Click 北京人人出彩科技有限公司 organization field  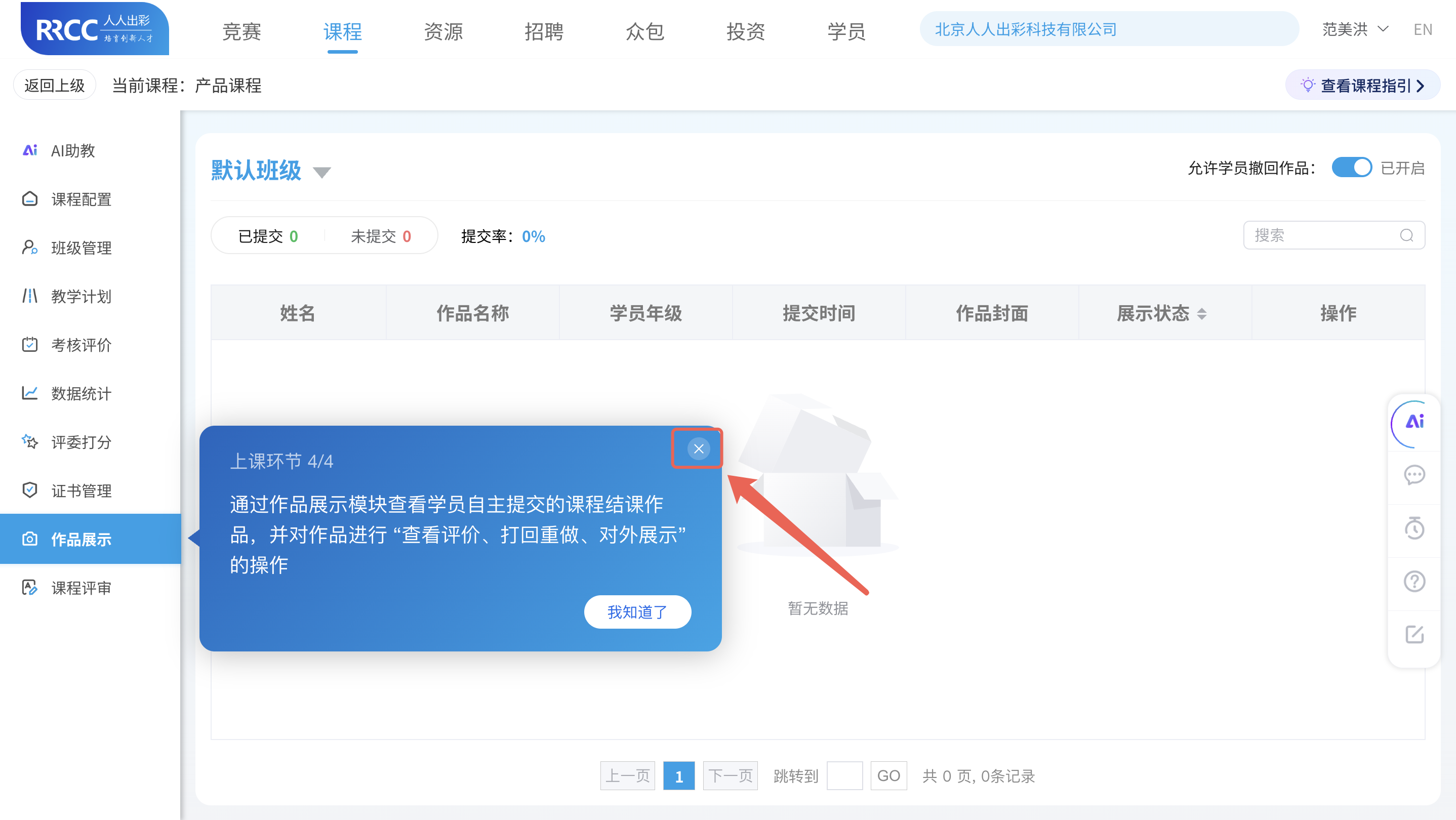[x=1109, y=29]
